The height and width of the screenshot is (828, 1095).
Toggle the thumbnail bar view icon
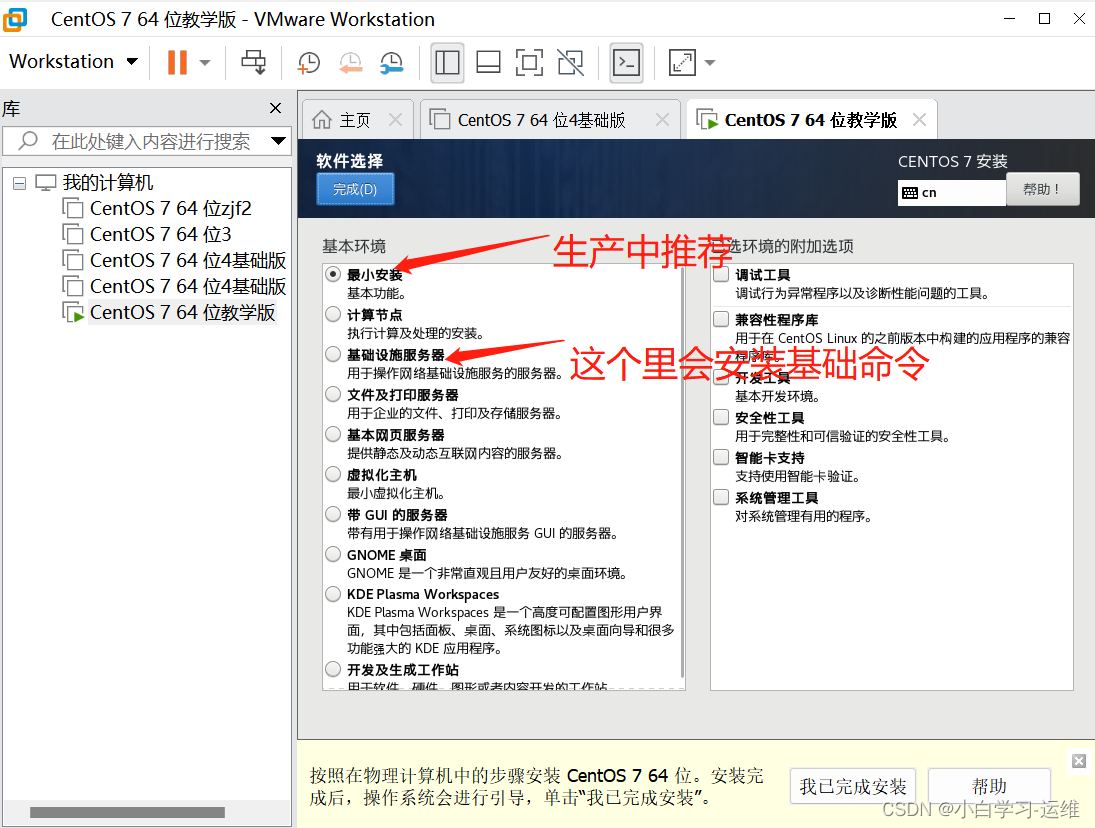coord(488,63)
